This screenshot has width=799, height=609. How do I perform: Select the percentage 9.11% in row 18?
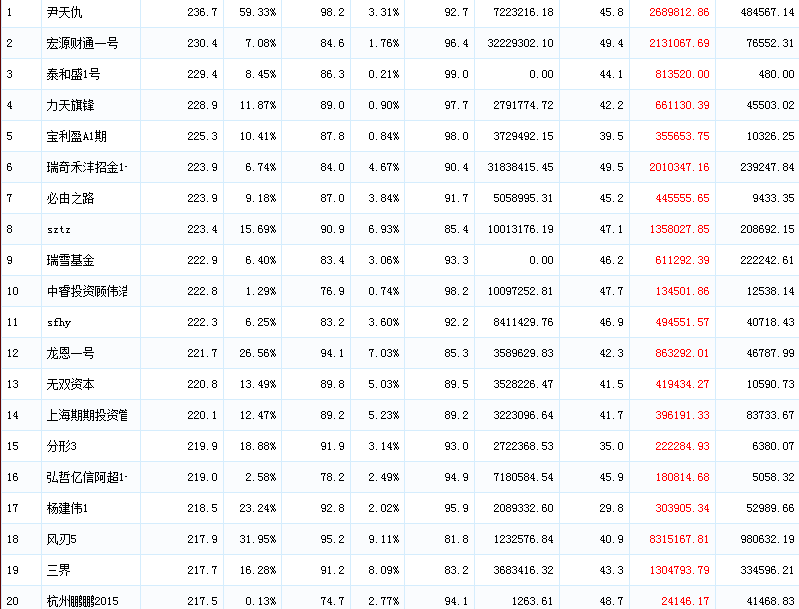tap(384, 539)
